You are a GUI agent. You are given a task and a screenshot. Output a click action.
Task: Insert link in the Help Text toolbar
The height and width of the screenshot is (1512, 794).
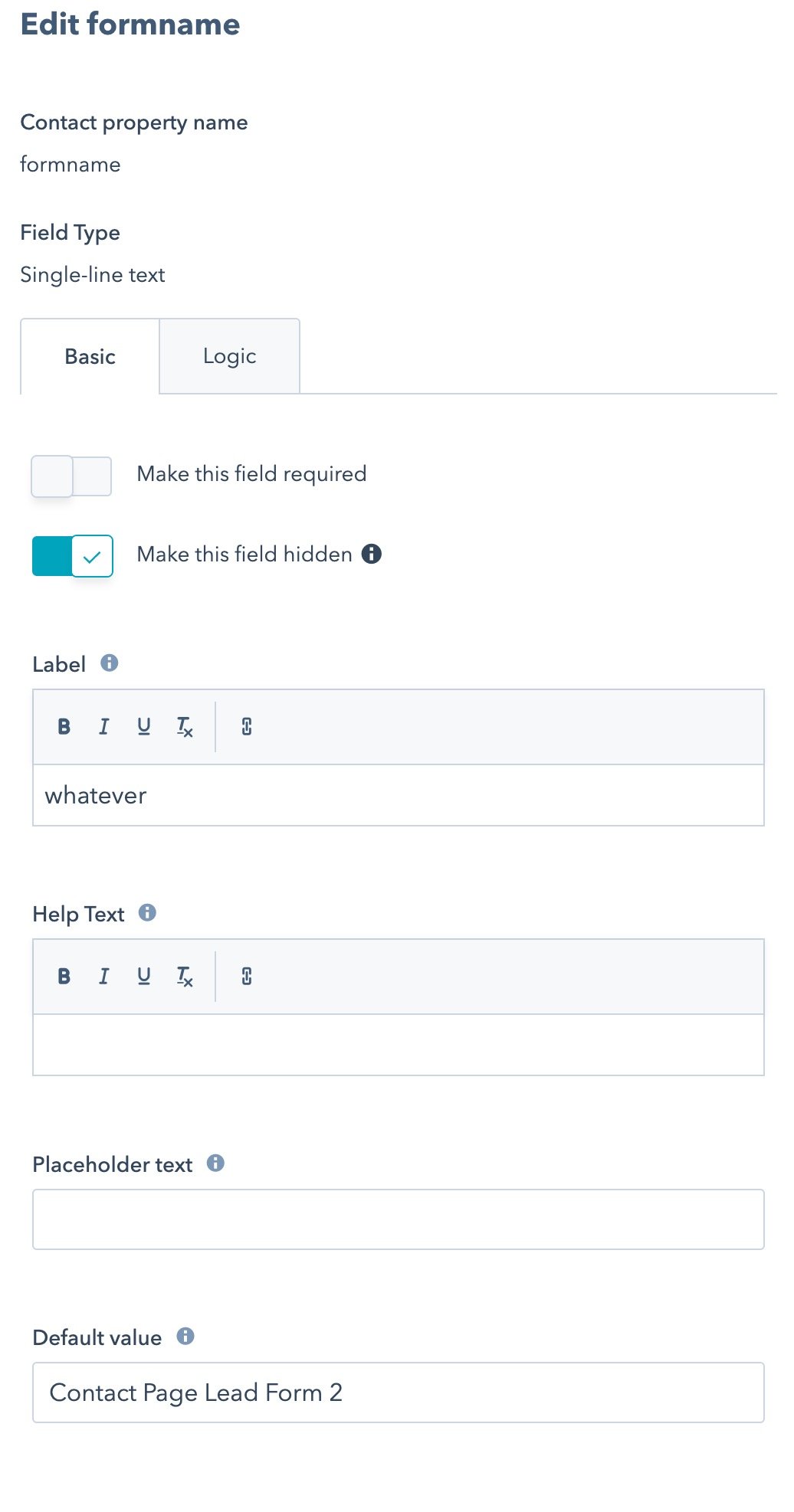click(x=247, y=977)
